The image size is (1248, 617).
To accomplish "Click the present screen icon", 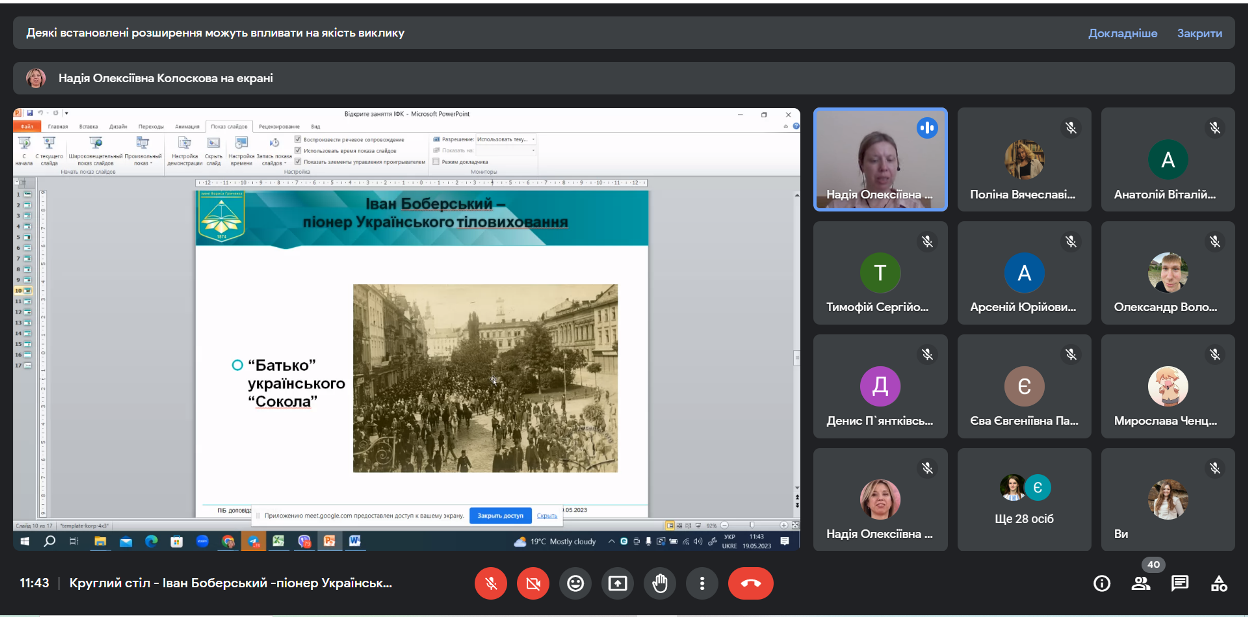I will (617, 583).
